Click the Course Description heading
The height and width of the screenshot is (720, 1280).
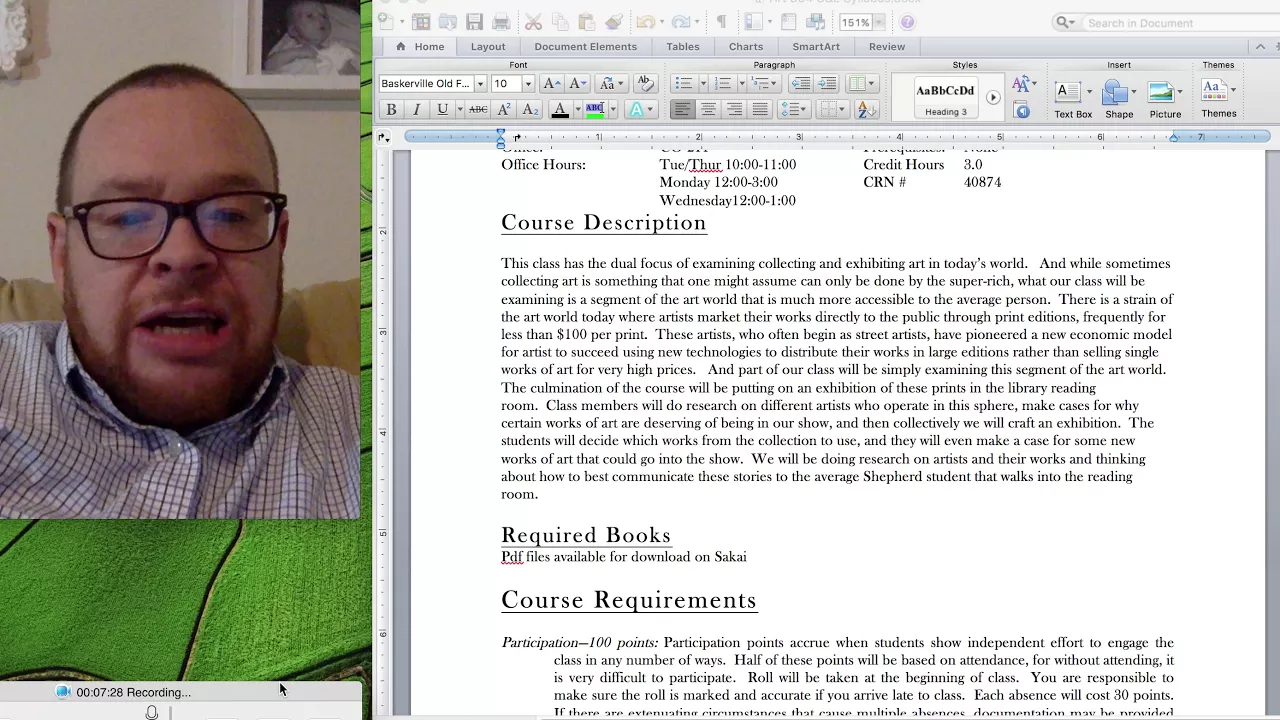[x=604, y=223]
